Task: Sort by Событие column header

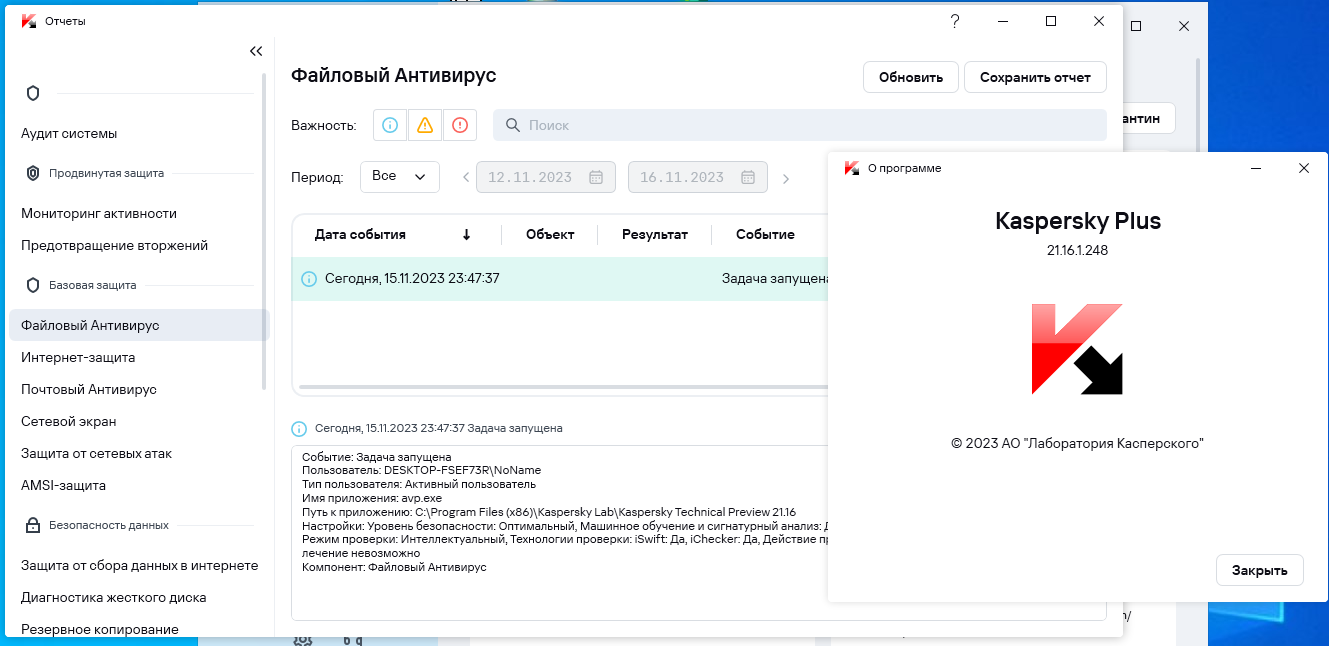Action: 765,234
